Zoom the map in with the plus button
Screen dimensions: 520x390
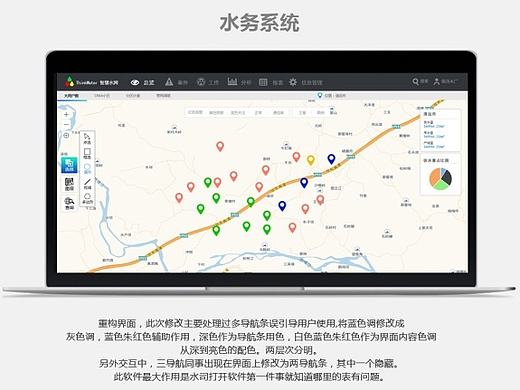[x=66, y=114]
